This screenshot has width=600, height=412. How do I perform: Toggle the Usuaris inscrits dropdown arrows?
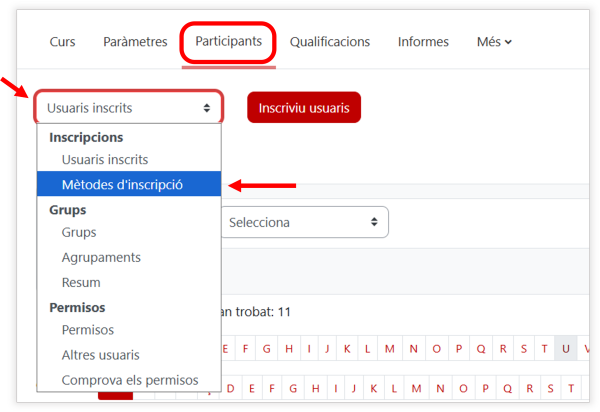[x=207, y=108]
